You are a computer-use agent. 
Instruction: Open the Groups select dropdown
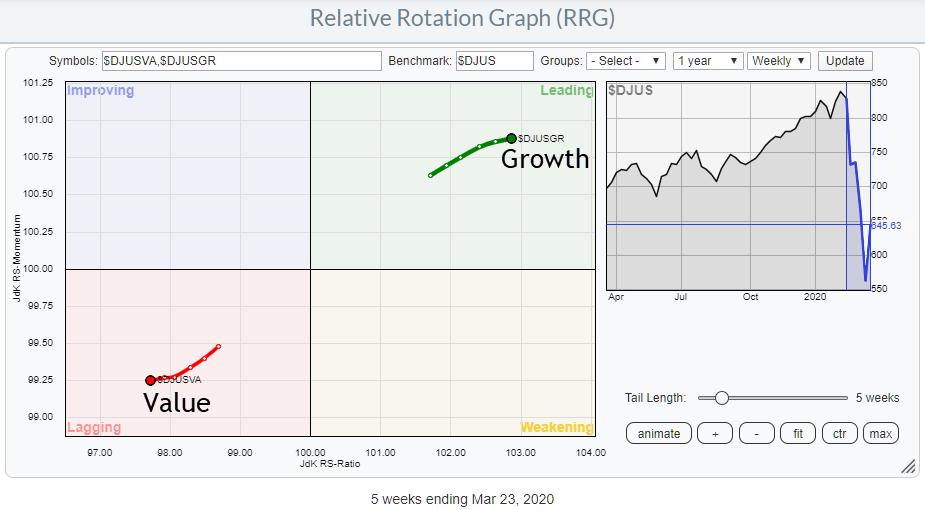[x=626, y=61]
